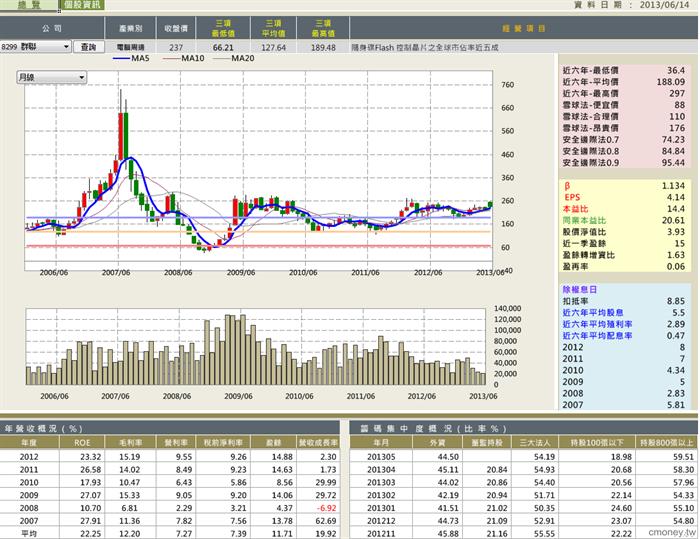Click the 本益比 label

tap(575, 209)
